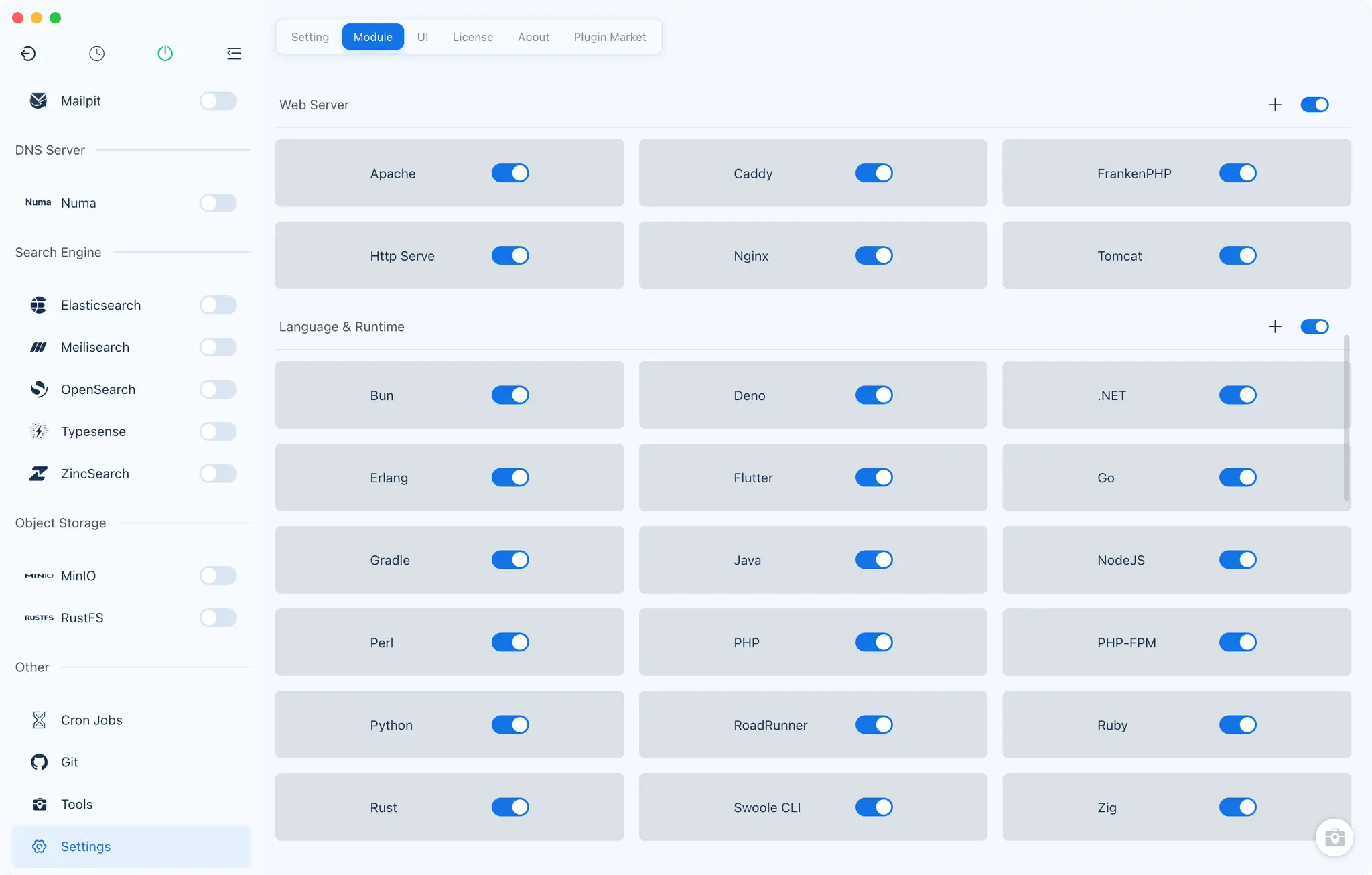Viewport: 1372px width, 875px height.
Task: Click the Cron Jobs hourglass icon
Action: coord(39,720)
